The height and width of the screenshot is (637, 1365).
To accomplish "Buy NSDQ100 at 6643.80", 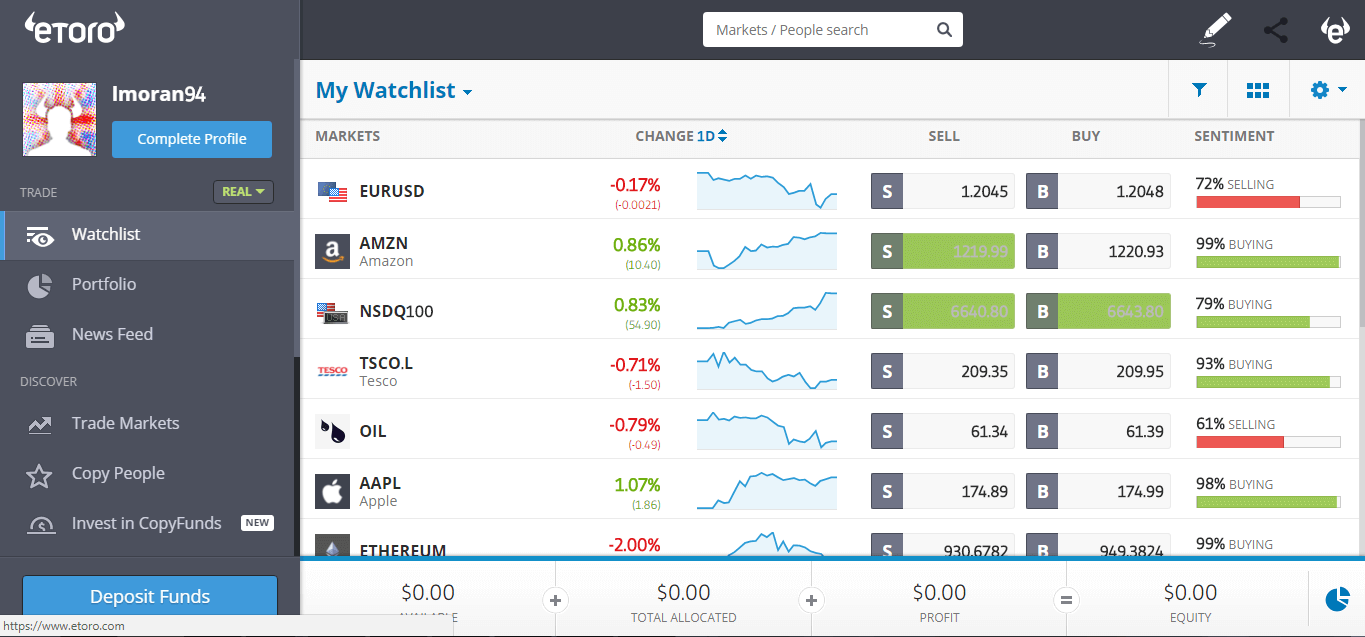I will [1098, 311].
